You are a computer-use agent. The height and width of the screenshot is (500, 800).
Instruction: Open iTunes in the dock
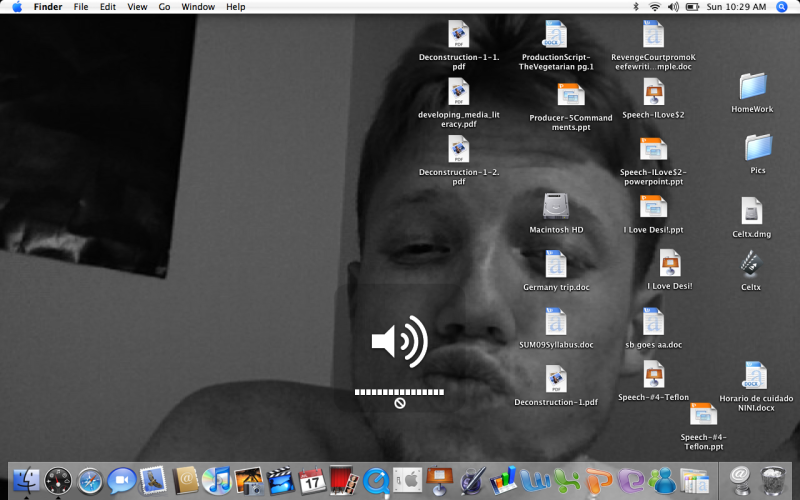(216, 481)
